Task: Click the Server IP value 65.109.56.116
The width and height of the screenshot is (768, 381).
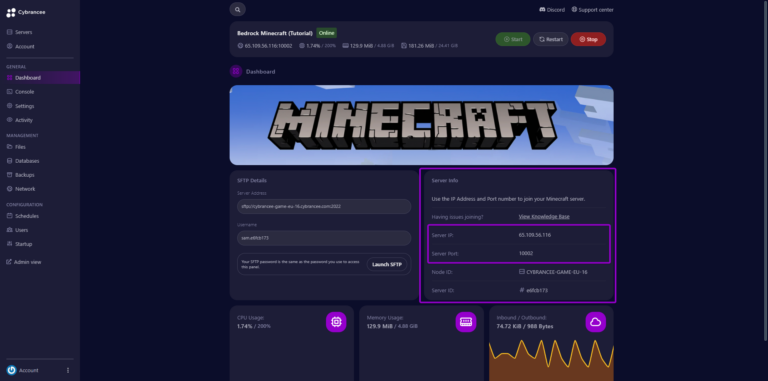Action: [x=535, y=235]
